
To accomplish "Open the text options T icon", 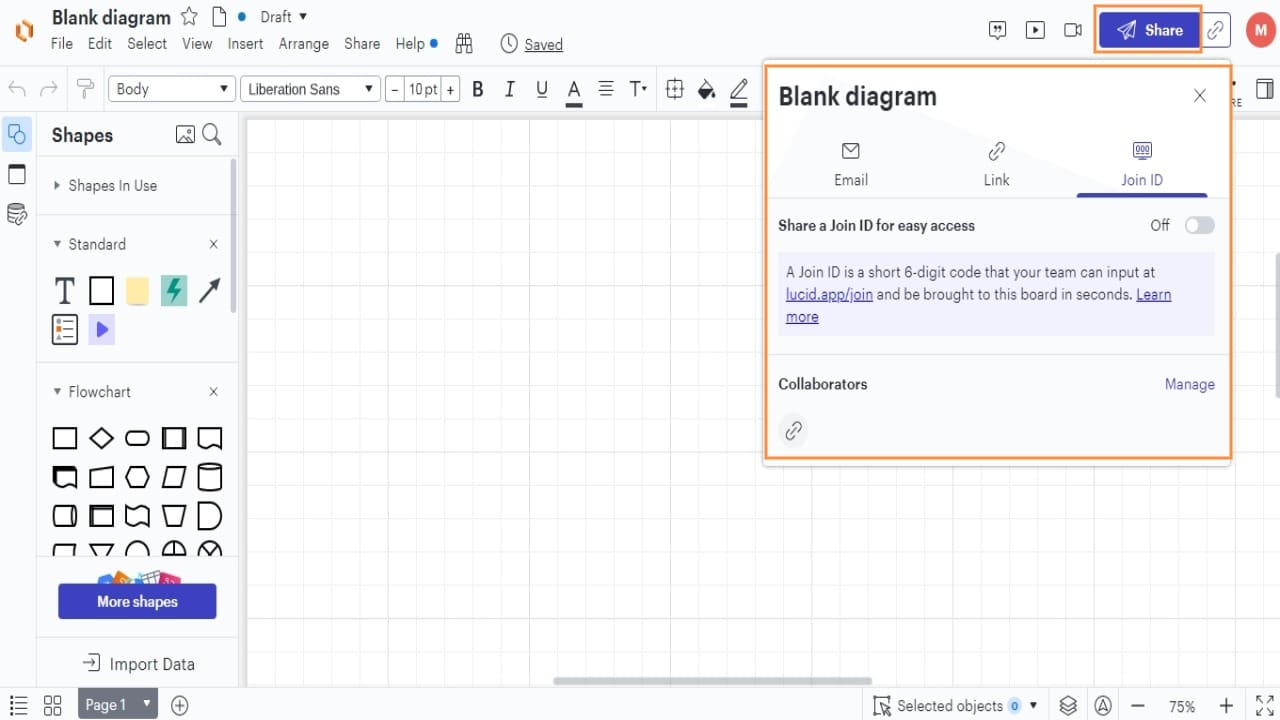I will [638, 89].
